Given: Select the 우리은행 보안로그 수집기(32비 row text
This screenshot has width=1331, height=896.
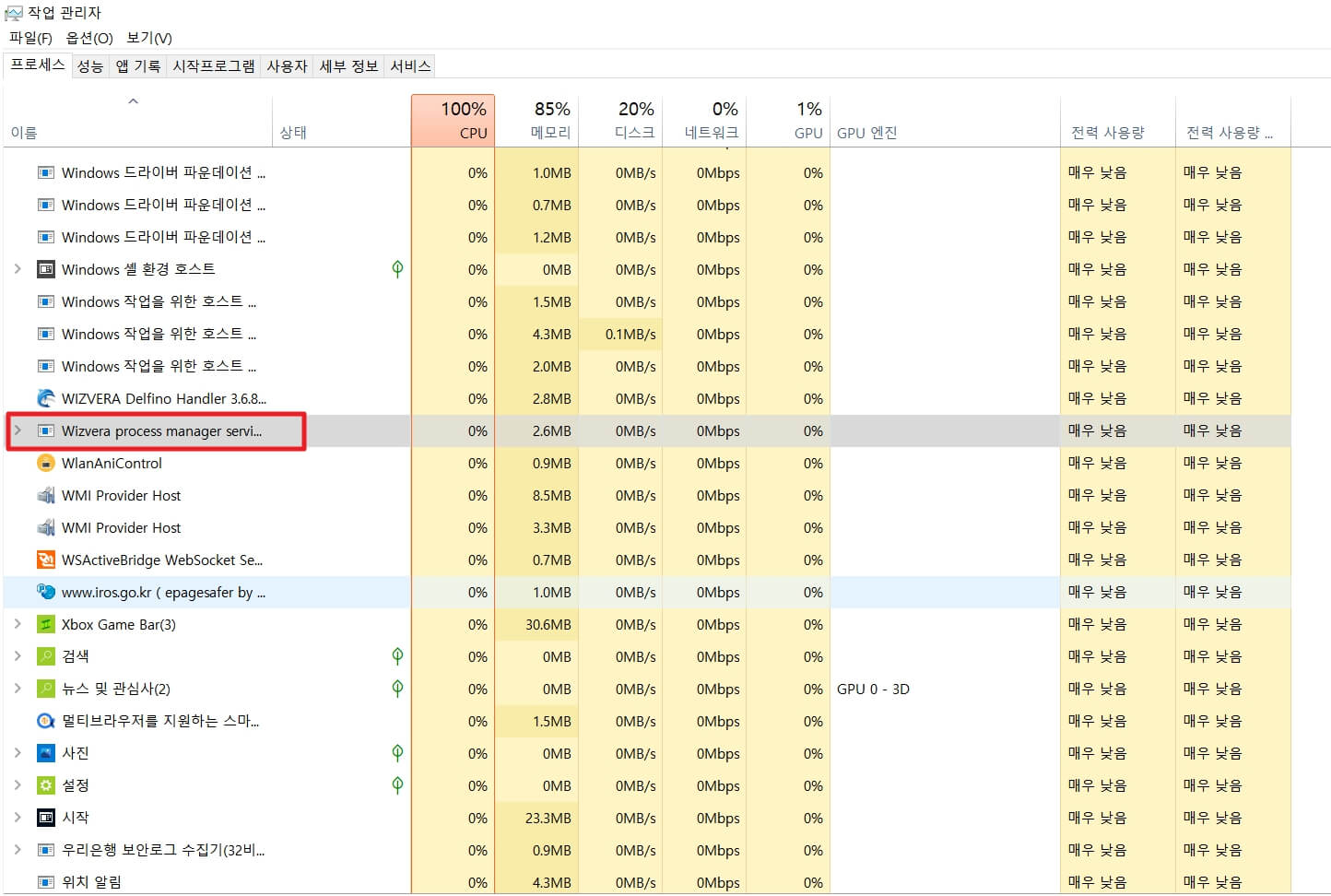Looking at the screenshot, I should 163,850.
